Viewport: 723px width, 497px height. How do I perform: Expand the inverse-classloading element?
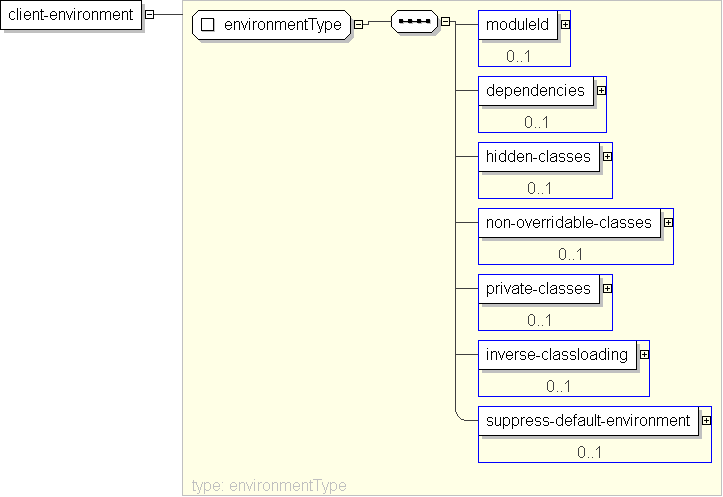pos(644,354)
